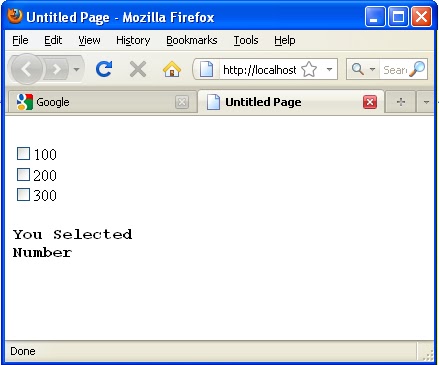Click the "Number" label text
The width and height of the screenshot is (439, 365).
tap(42, 252)
